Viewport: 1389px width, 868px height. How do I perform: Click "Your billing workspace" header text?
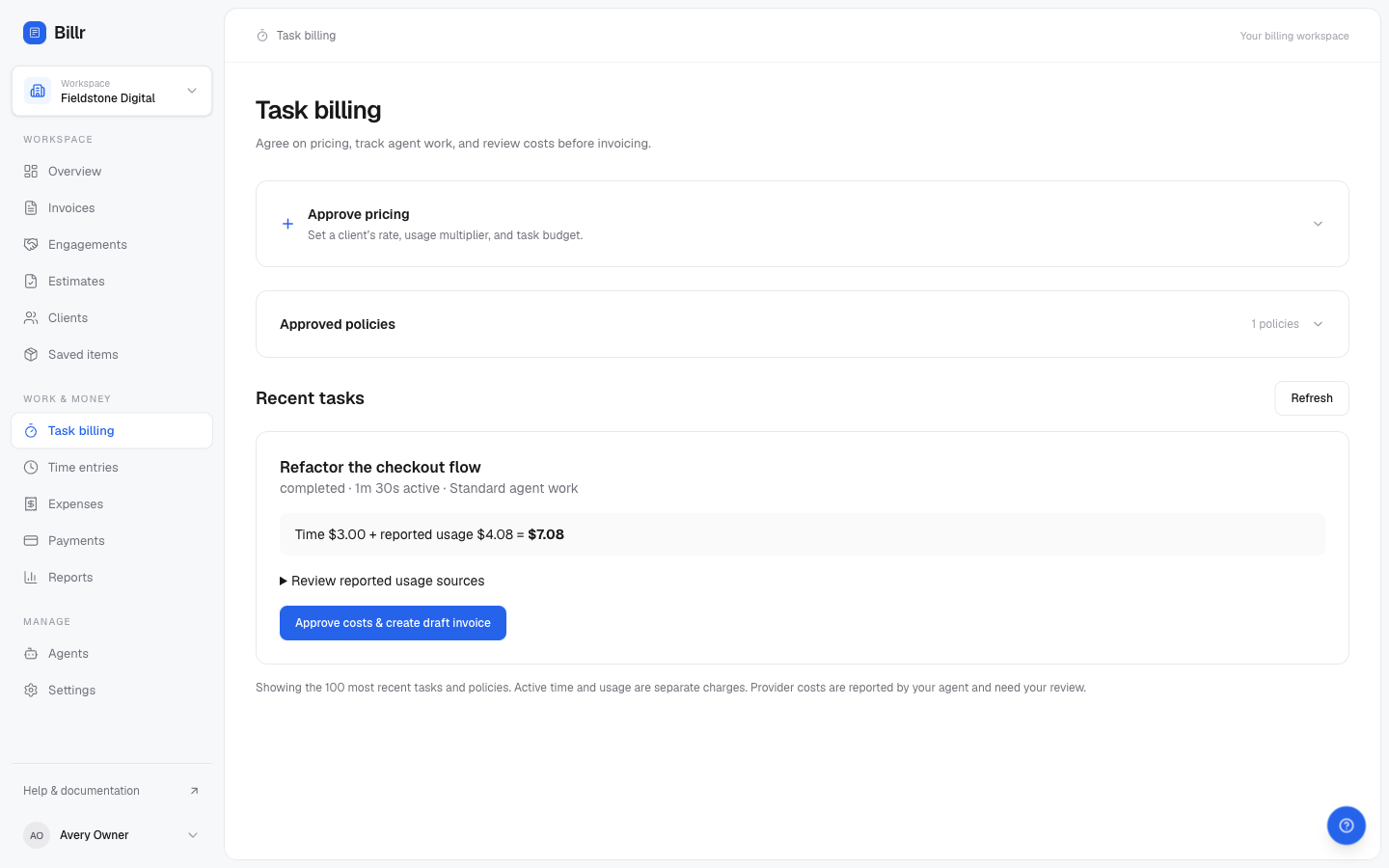pyautogui.click(x=1294, y=36)
